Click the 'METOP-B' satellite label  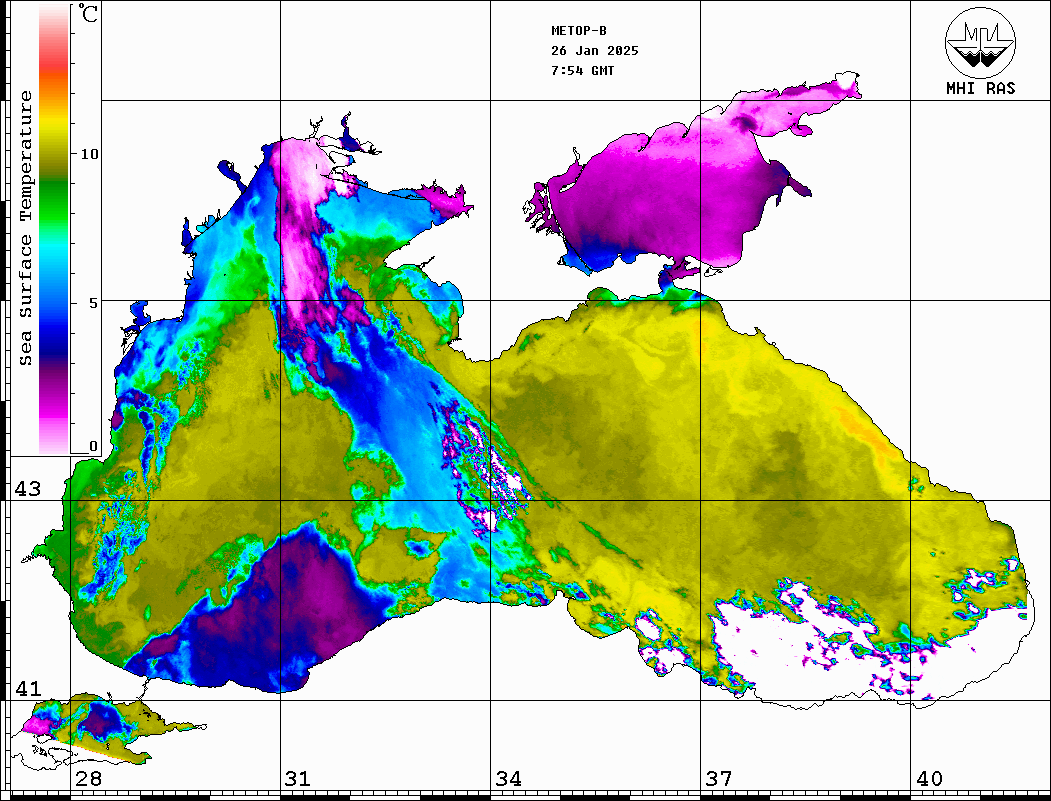point(578,30)
